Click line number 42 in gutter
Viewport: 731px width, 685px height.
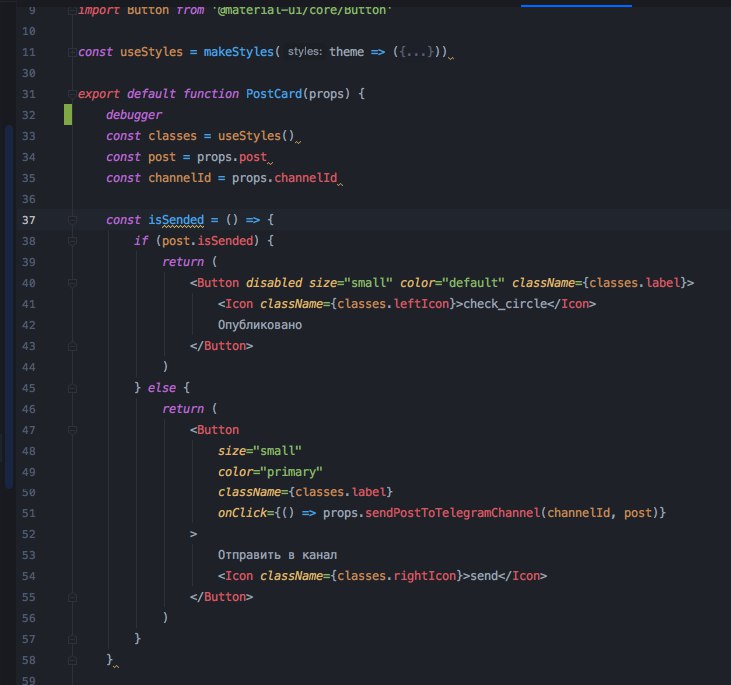28,325
